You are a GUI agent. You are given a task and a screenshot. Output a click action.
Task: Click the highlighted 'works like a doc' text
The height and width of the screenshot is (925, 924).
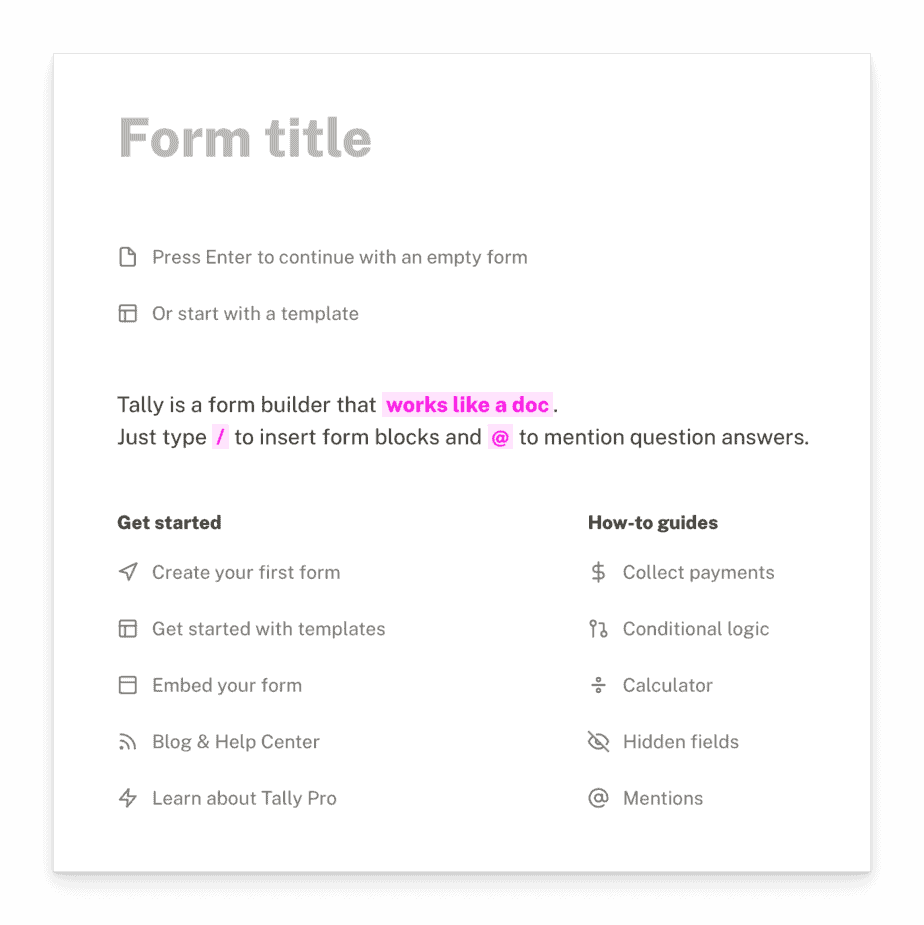468,404
